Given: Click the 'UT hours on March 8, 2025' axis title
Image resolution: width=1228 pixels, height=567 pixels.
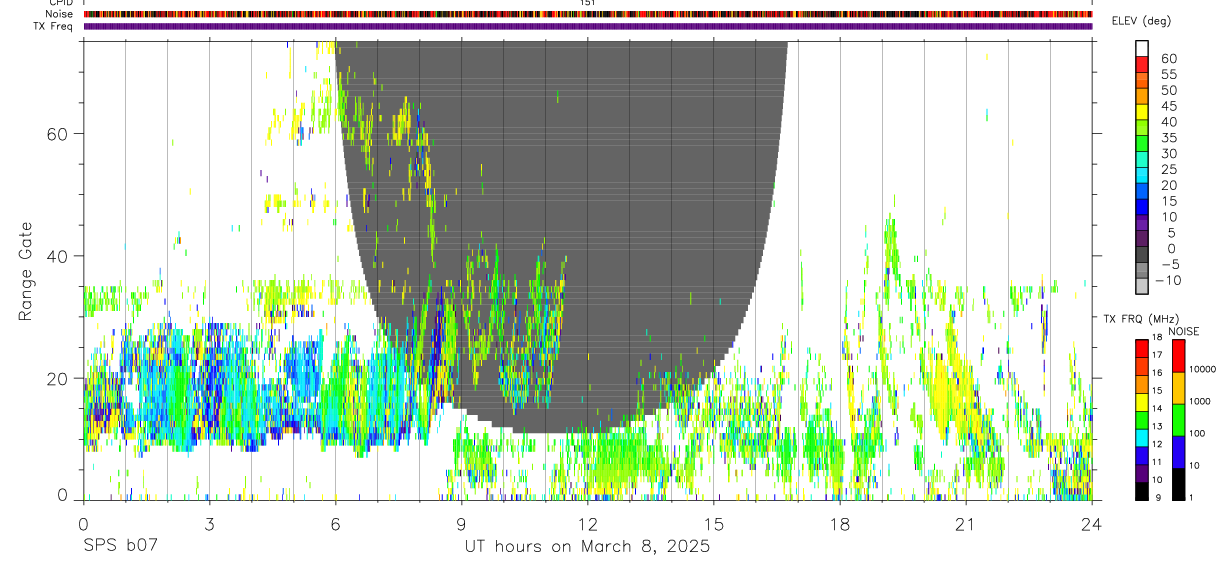Looking at the screenshot, I should tap(587, 547).
